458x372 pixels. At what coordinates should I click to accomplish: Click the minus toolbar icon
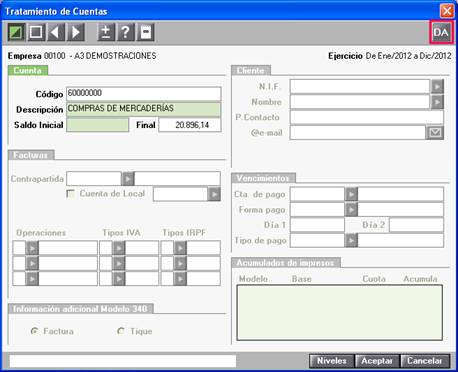(146, 32)
